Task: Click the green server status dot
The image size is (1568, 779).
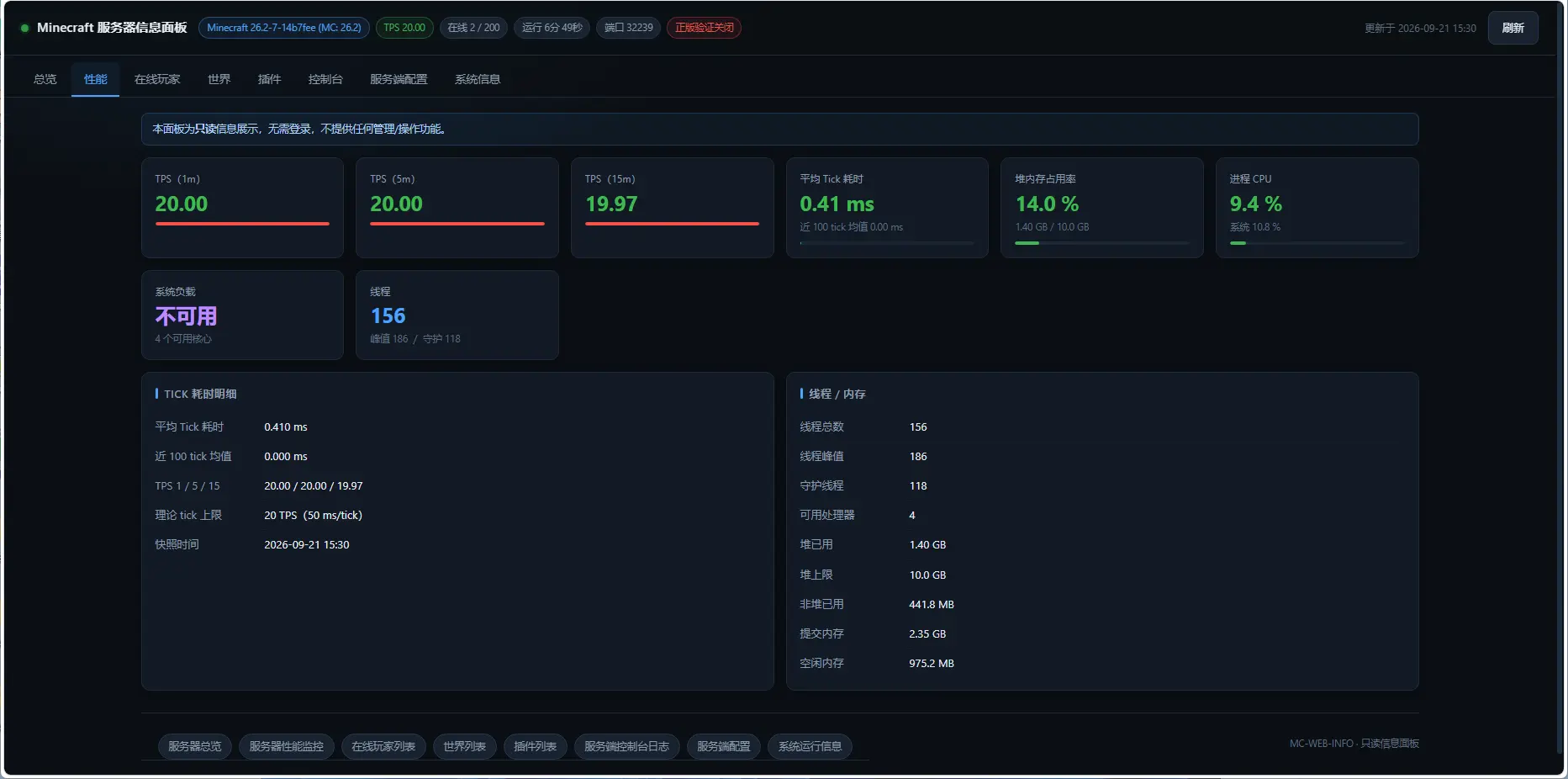Action: pos(24,28)
